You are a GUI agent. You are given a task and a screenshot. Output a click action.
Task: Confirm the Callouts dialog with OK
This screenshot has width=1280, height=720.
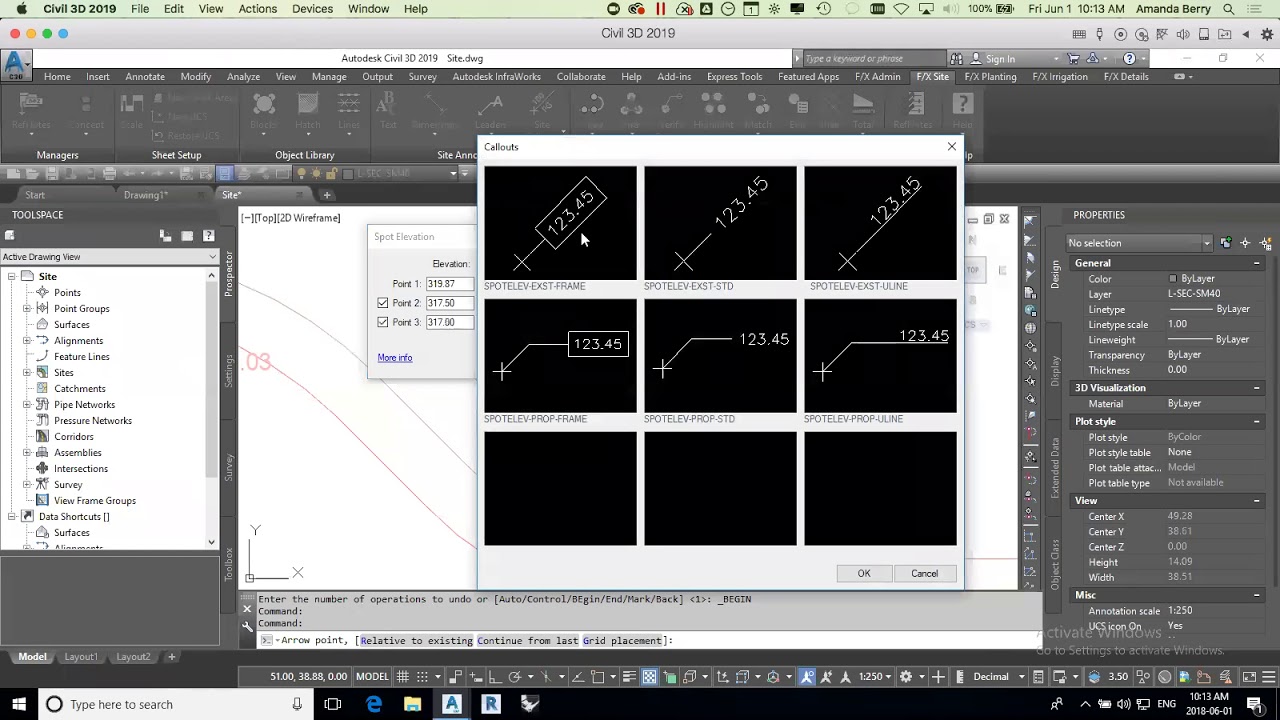864,573
